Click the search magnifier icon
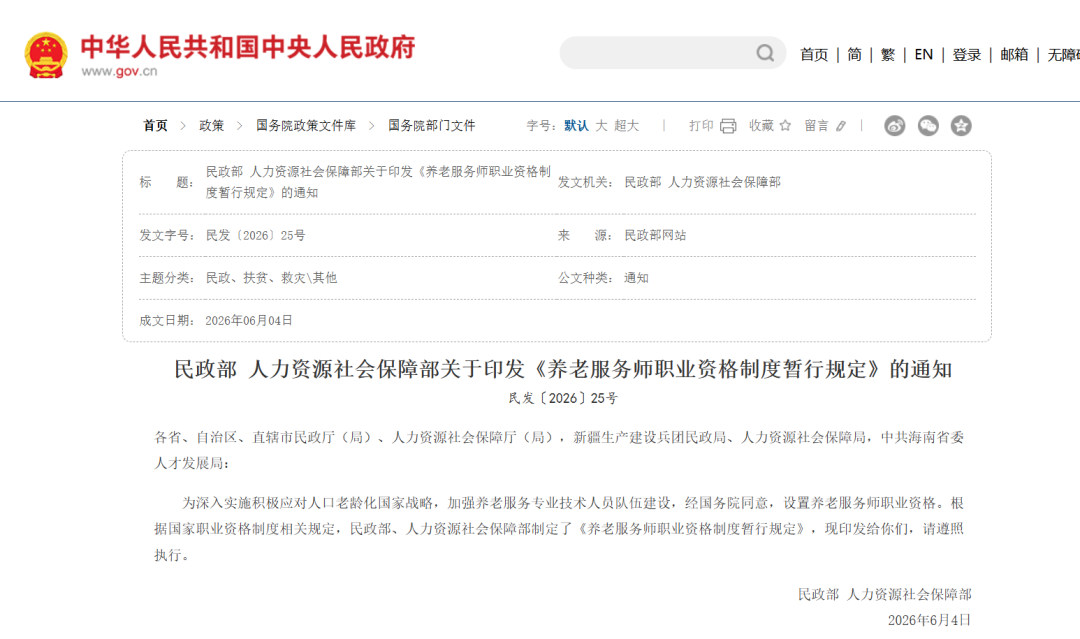 (765, 53)
